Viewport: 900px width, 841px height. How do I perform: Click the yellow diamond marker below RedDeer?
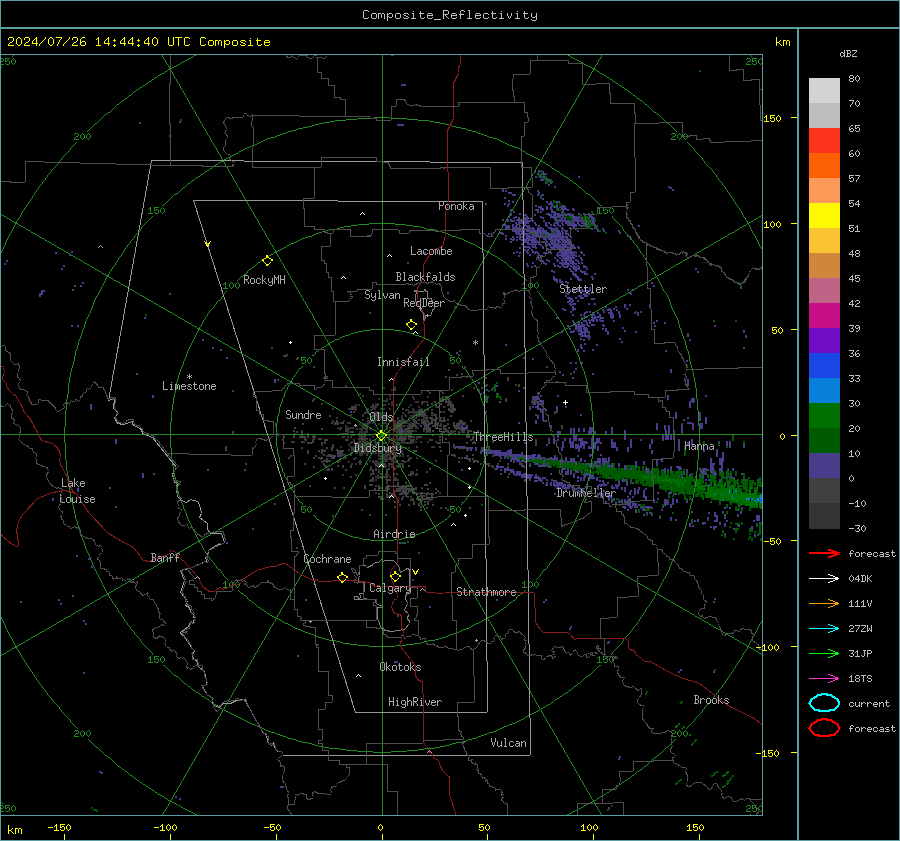coord(411,325)
